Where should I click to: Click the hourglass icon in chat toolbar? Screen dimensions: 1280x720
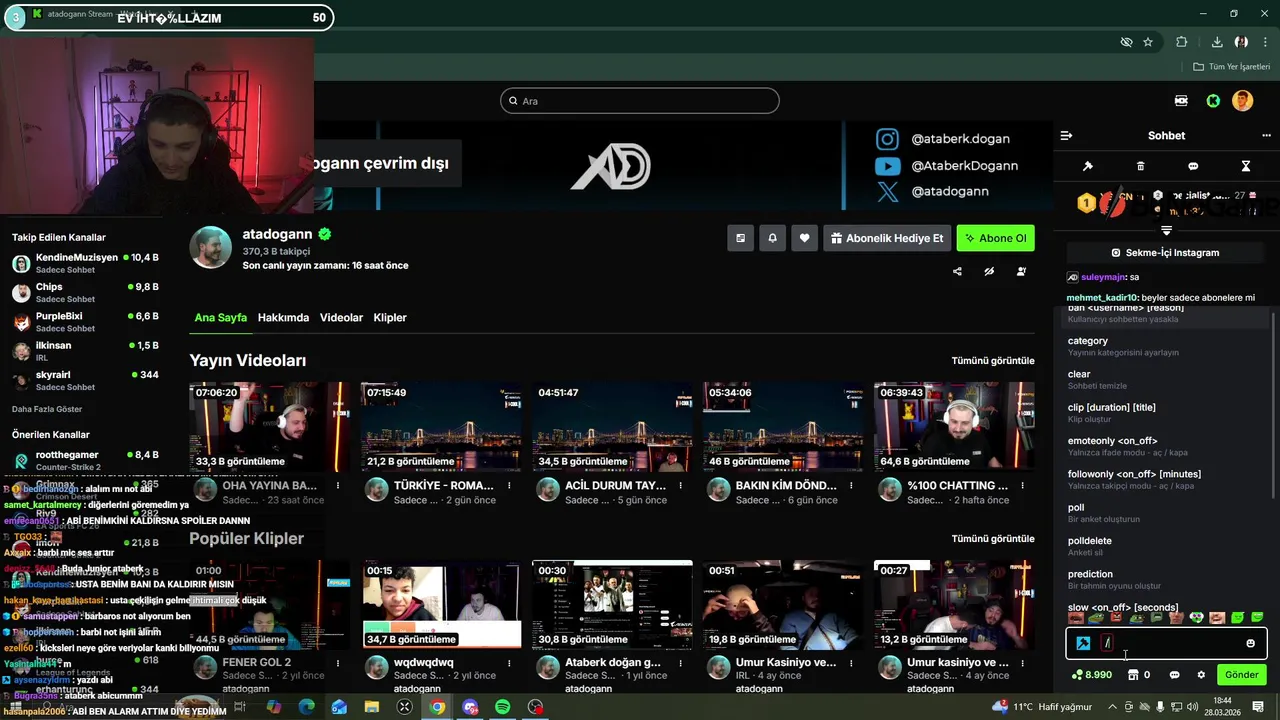click(x=1246, y=166)
